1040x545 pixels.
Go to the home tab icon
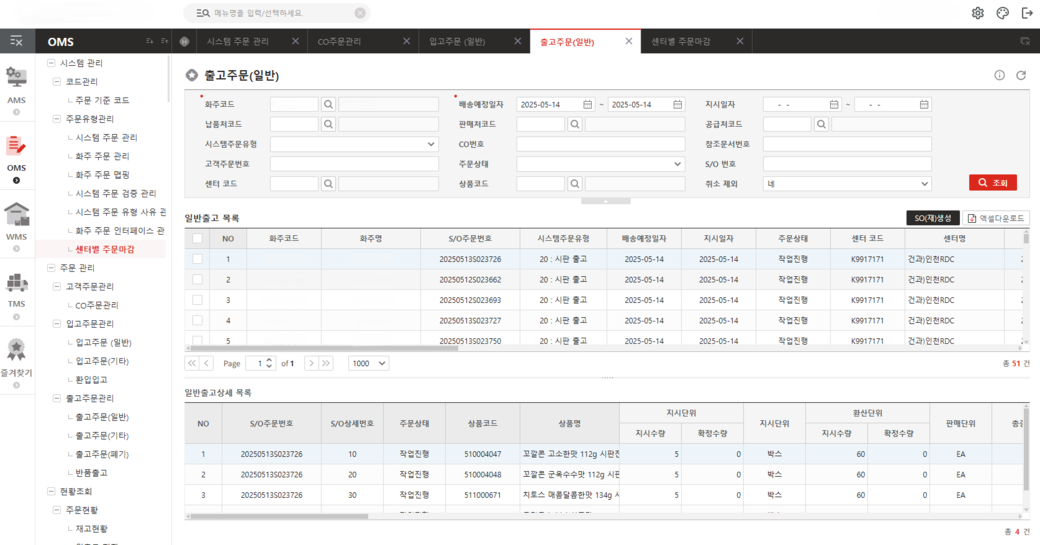coord(184,41)
